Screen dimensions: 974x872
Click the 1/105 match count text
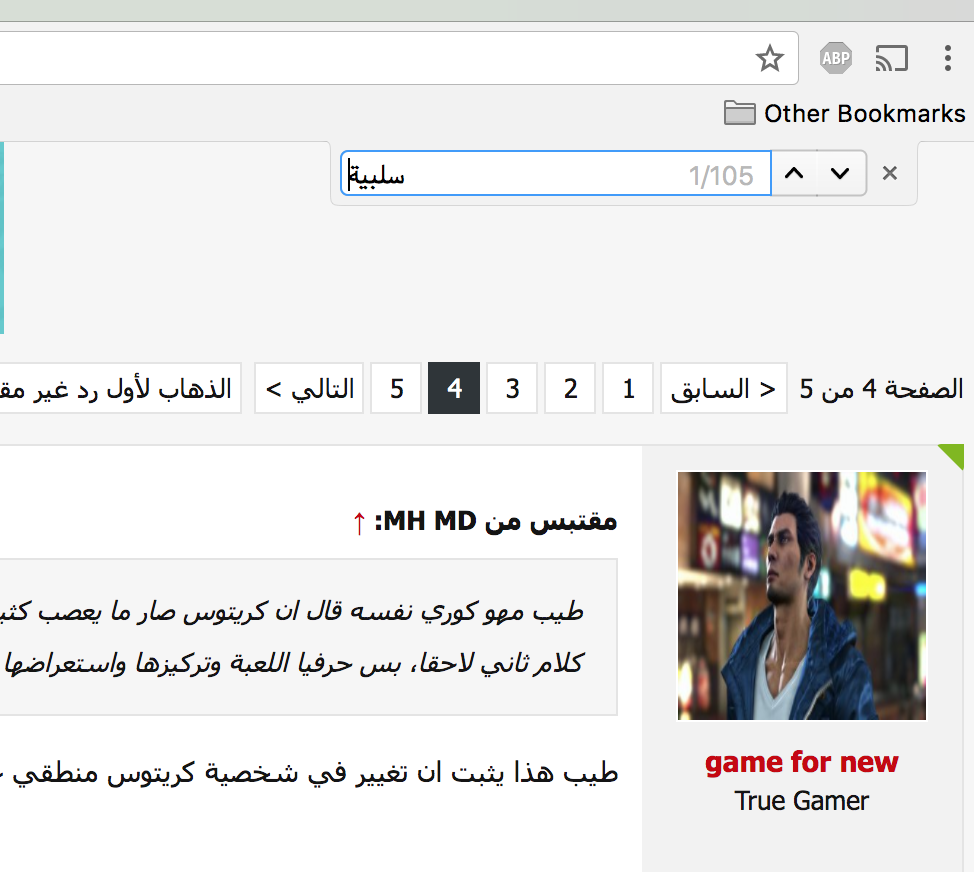coord(721,176)
